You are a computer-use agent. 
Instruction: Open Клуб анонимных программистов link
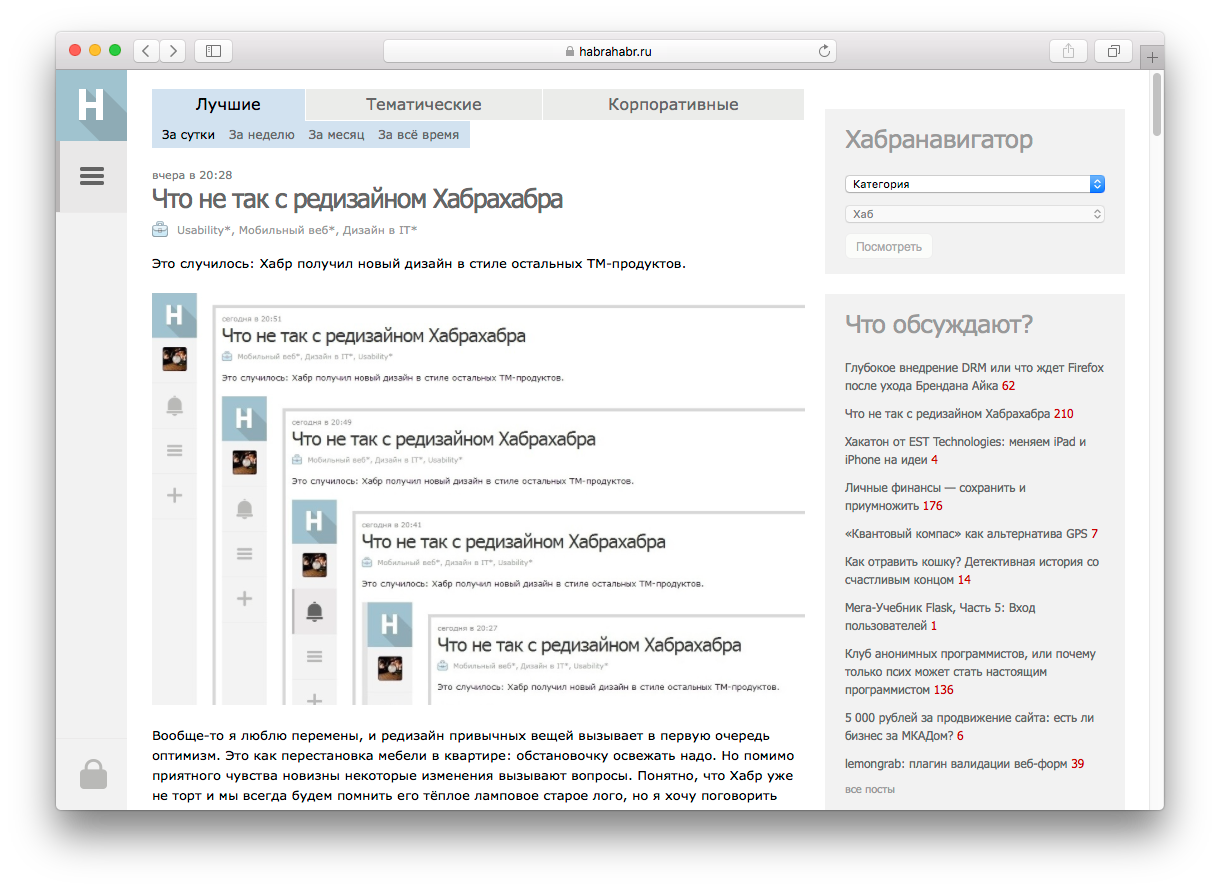click(x=970, y=671)
